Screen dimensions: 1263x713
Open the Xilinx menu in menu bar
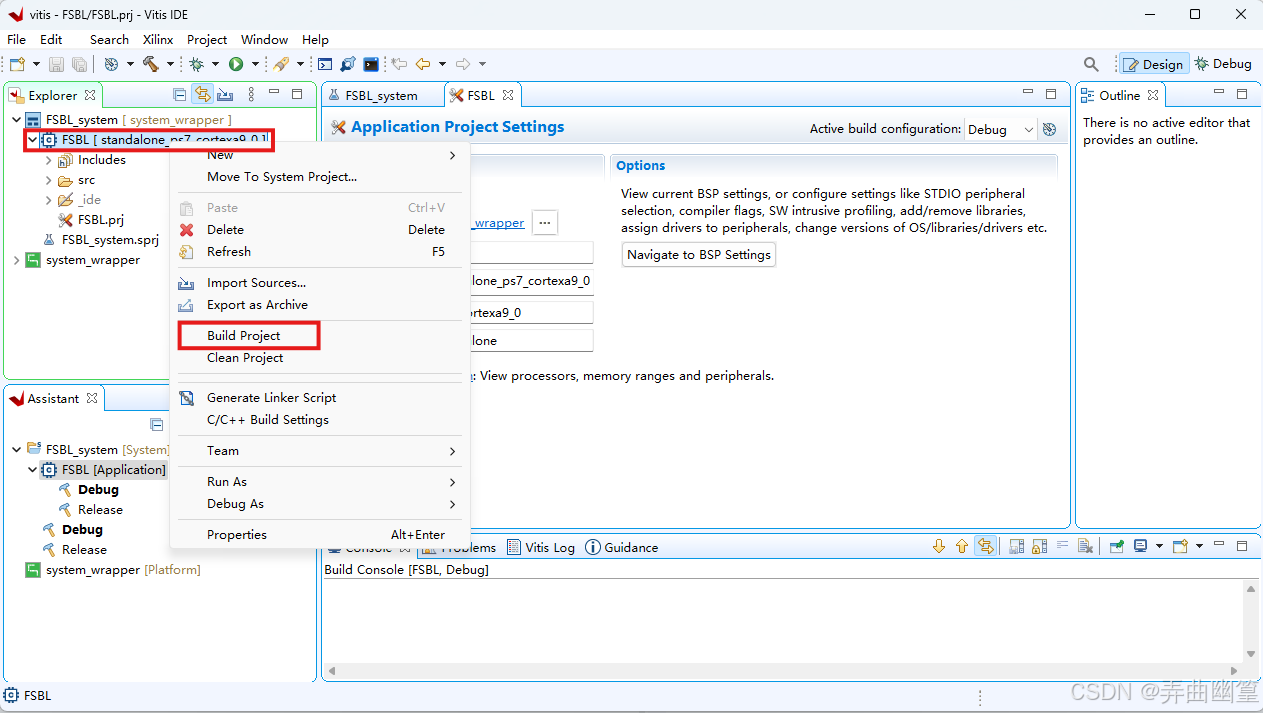158,40
